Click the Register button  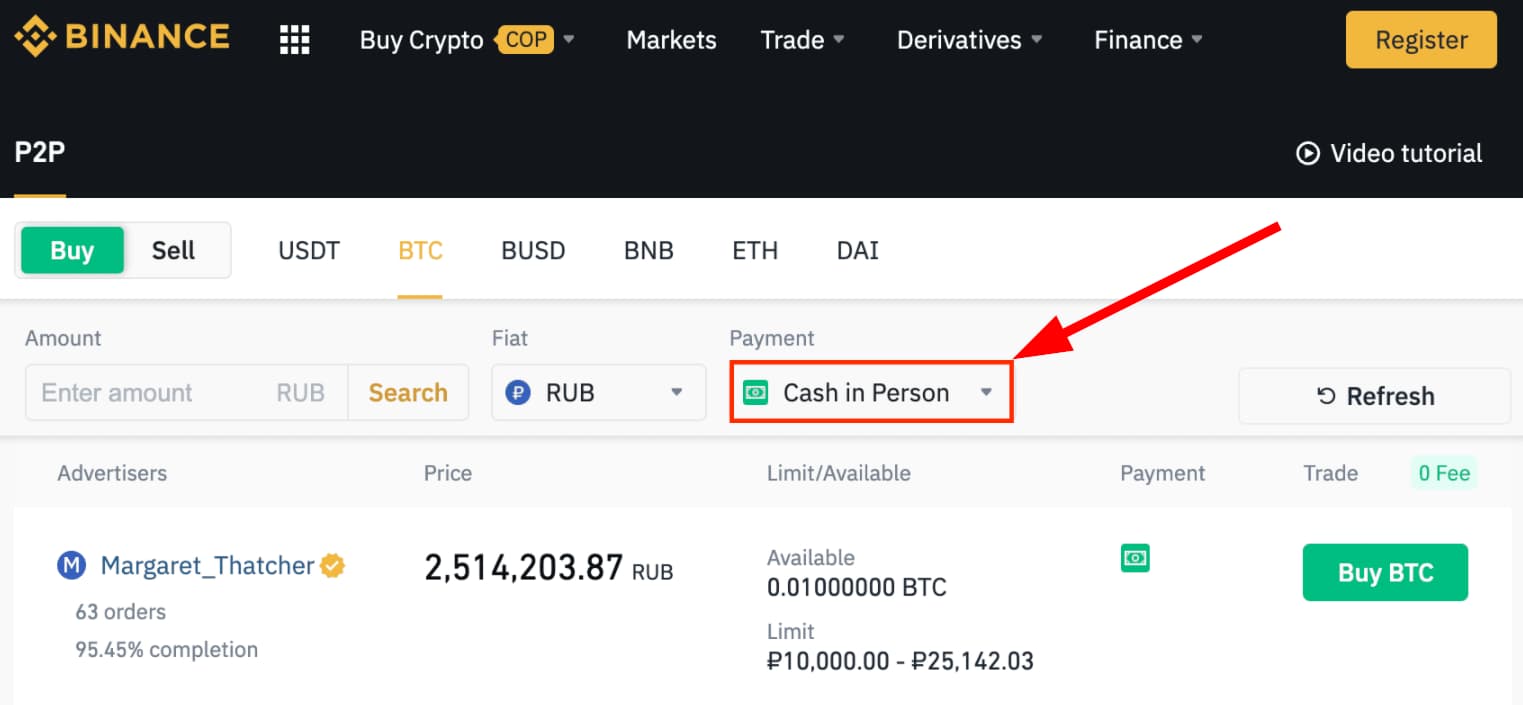1420,40
